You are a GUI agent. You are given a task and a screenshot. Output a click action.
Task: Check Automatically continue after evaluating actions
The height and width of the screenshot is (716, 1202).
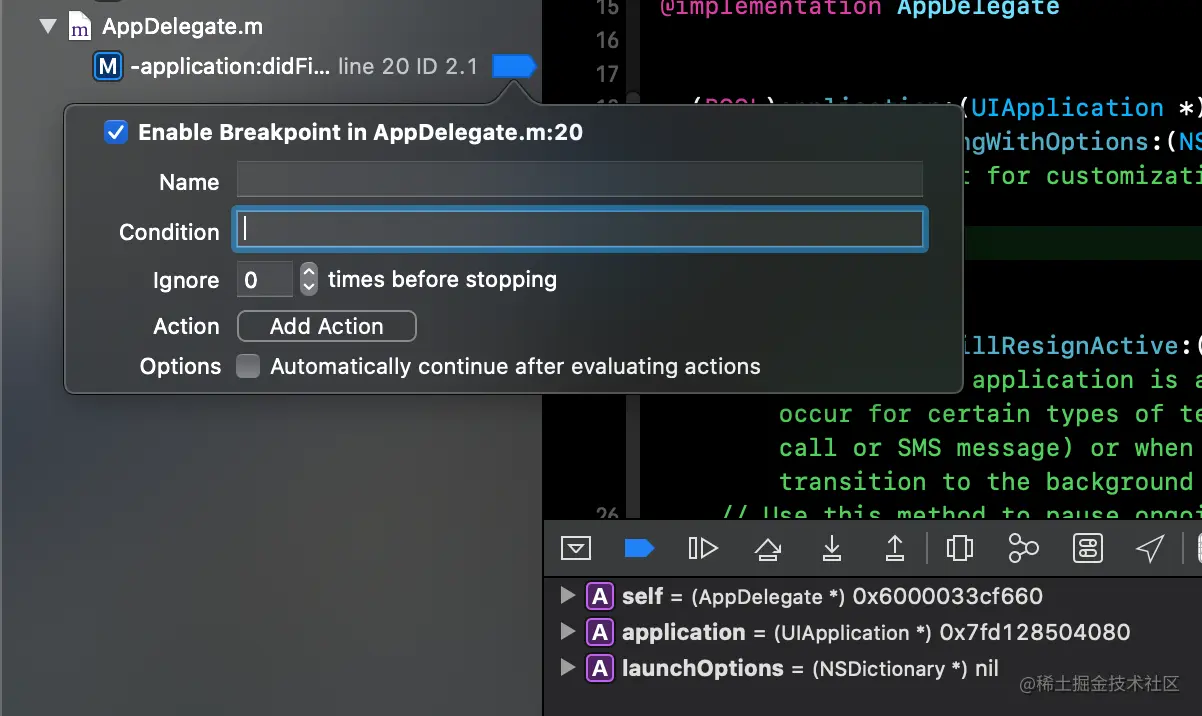pyautogui.click(x=248, y=367)
